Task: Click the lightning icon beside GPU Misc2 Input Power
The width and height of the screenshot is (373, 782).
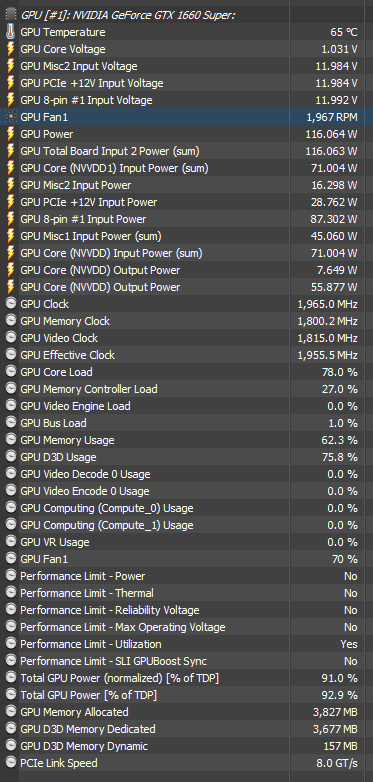Action: [10, 185]
